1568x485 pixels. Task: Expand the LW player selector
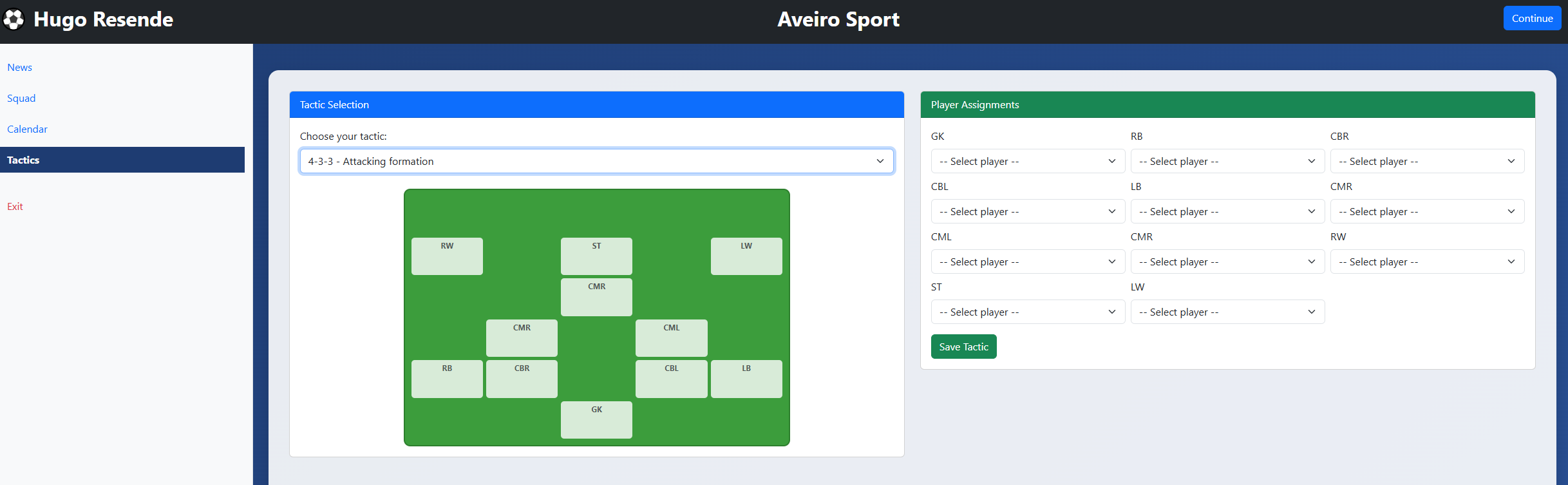pos(1227,312)
